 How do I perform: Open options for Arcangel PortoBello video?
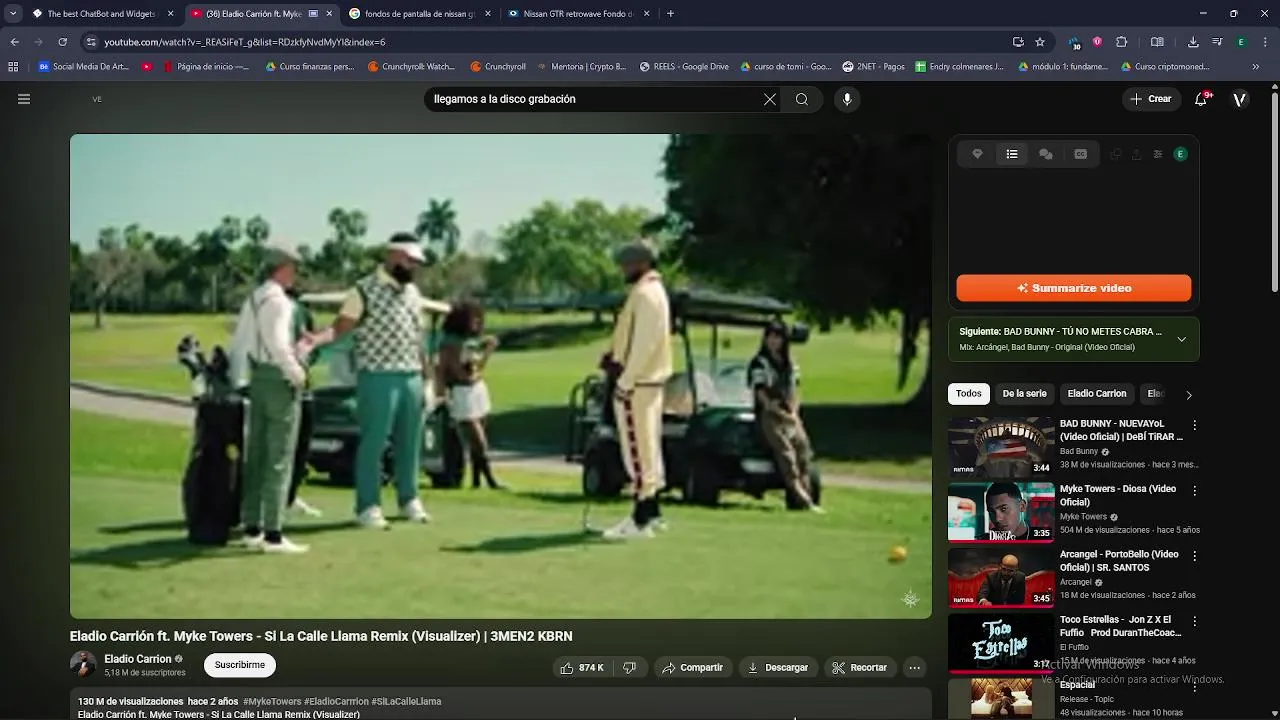point(1194,555)
